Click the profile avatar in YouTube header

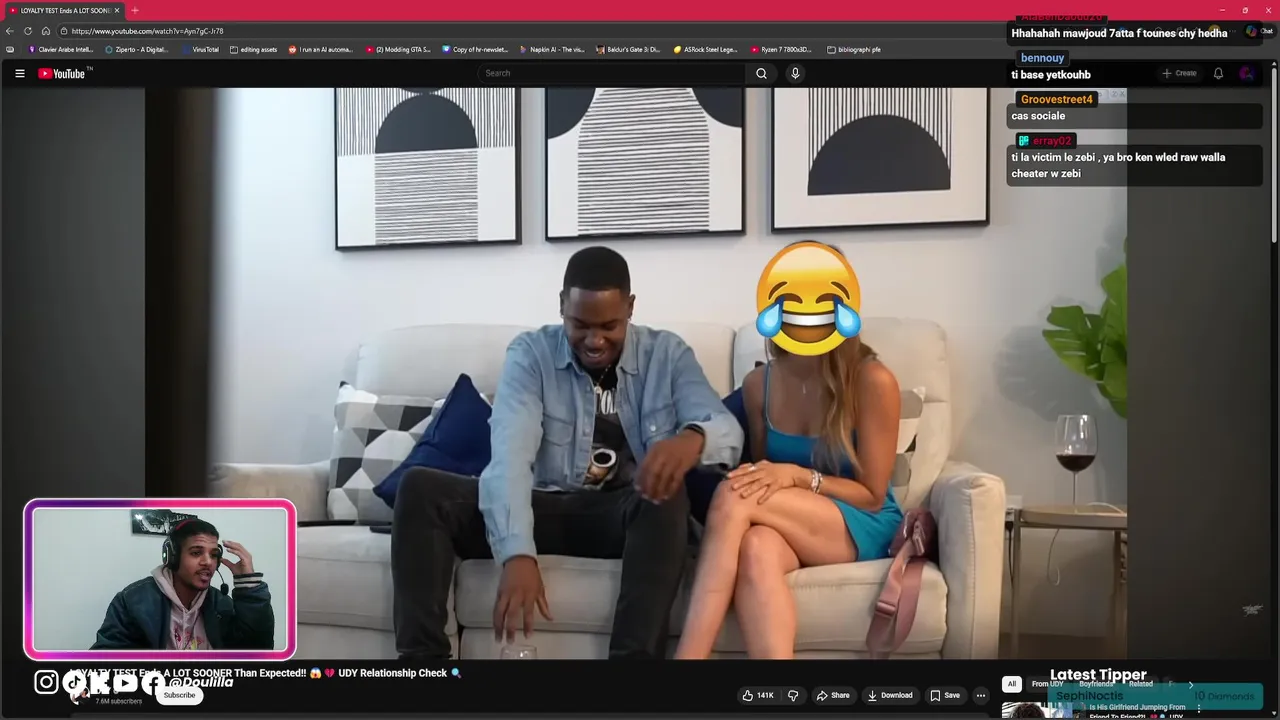pyautogui.click(x=1246, y=73)
